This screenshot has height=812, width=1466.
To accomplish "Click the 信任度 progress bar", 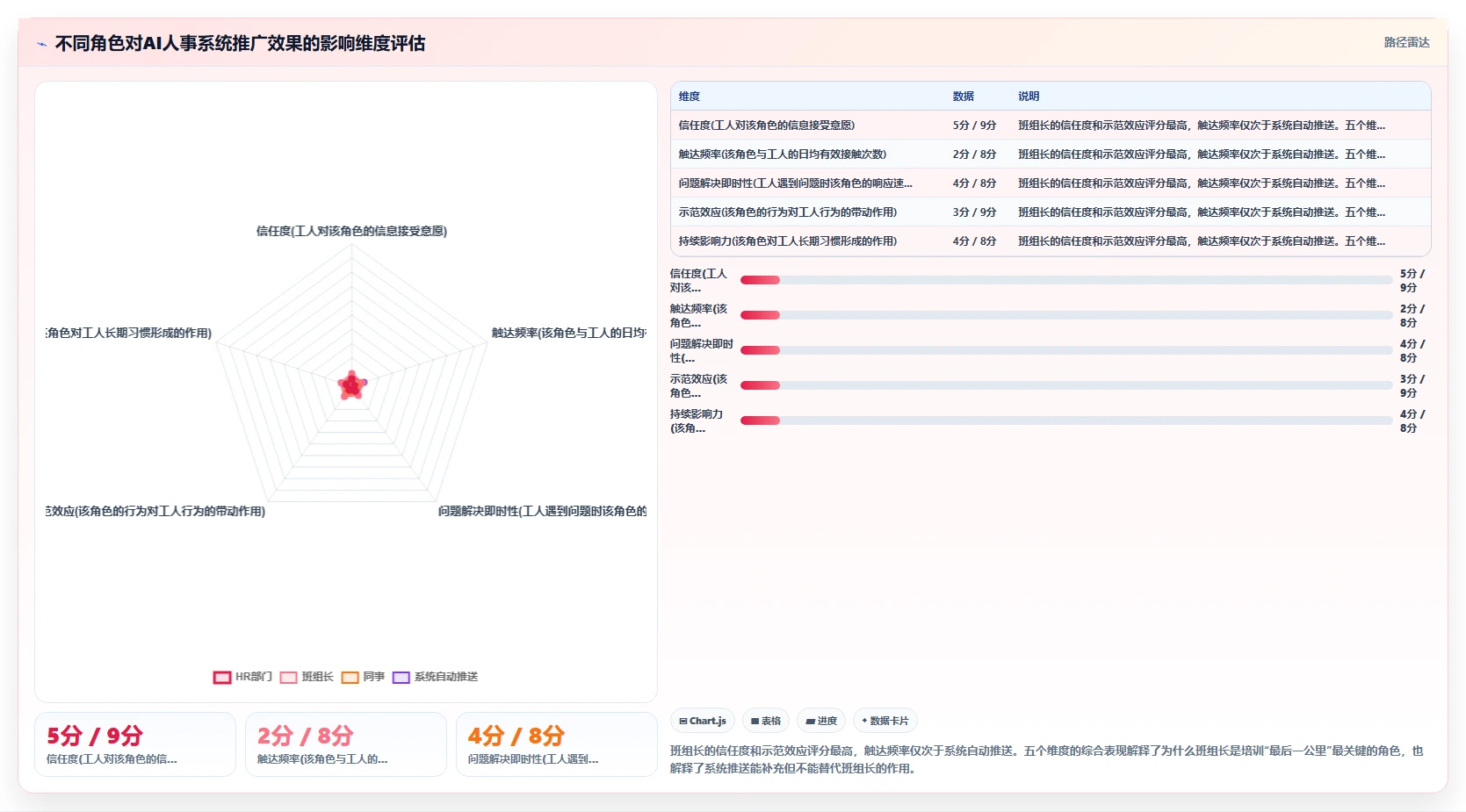I will point(1066,280).
